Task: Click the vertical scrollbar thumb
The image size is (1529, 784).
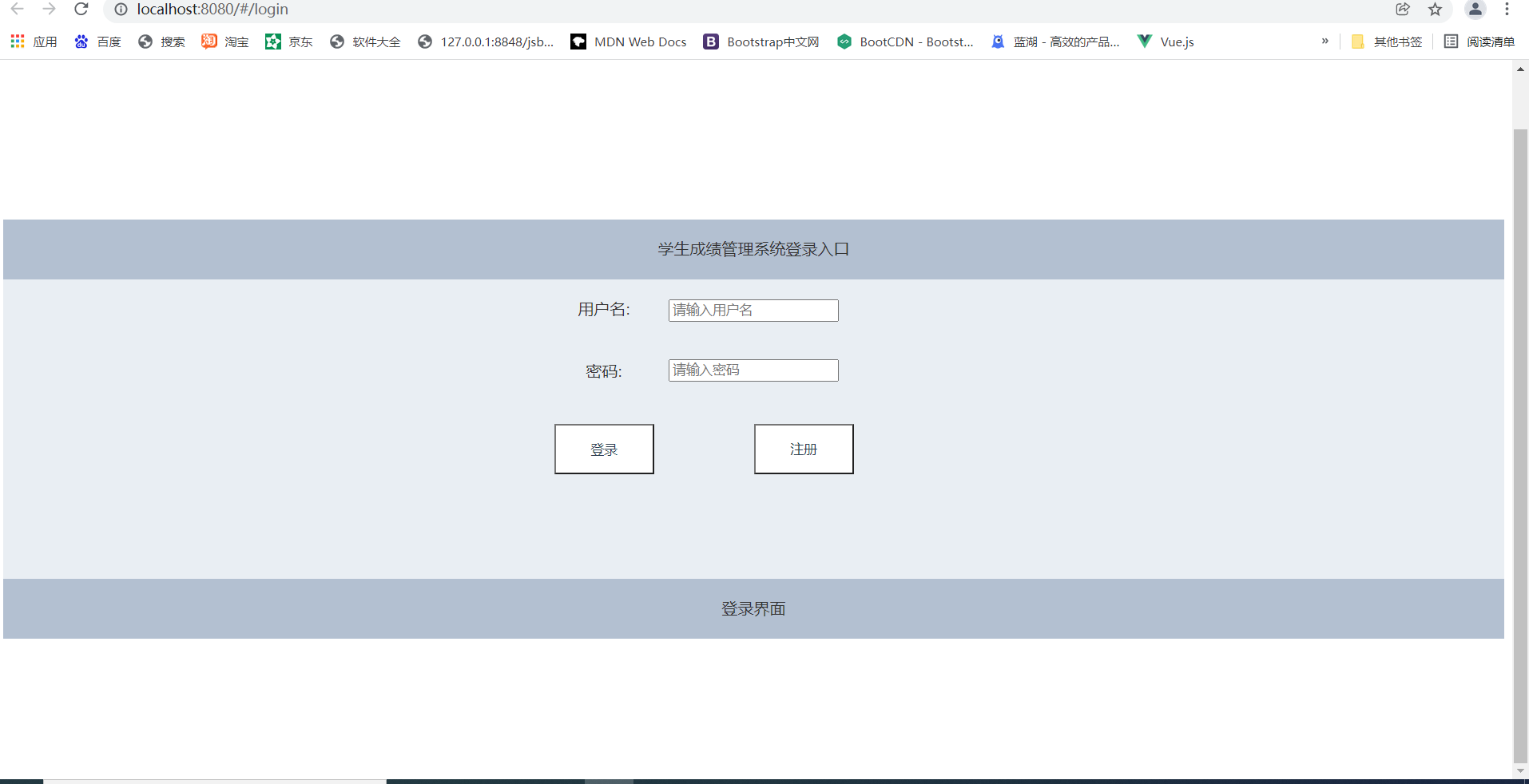Action: [x=1520, y=445]
